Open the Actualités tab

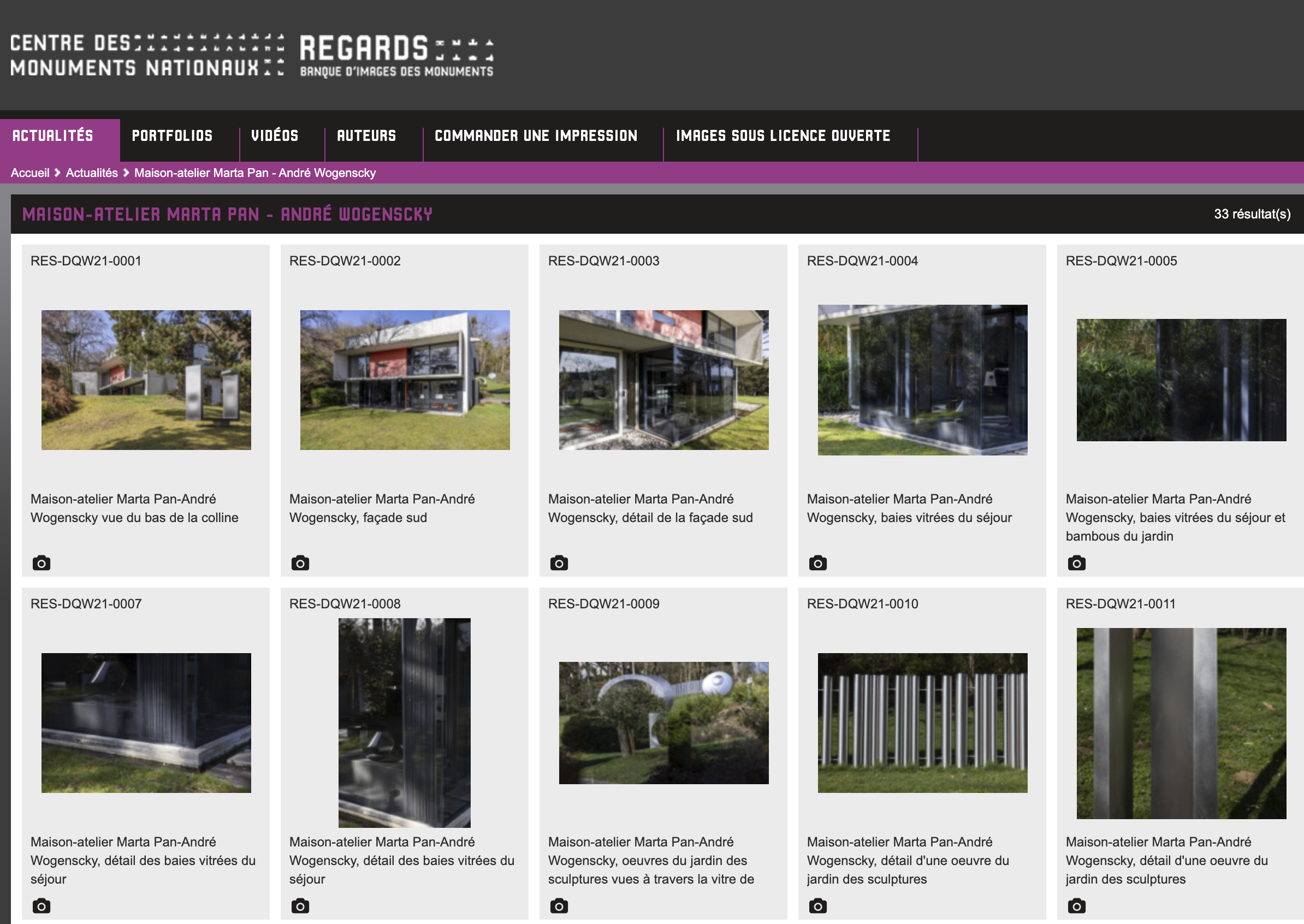pyautogui.click(x=53, y=136)
